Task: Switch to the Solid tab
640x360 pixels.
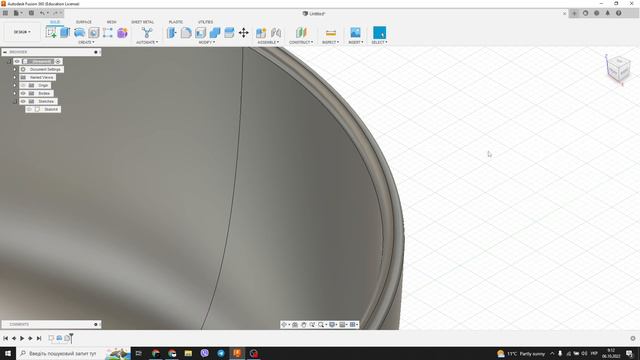Action: tap(55, 22)
